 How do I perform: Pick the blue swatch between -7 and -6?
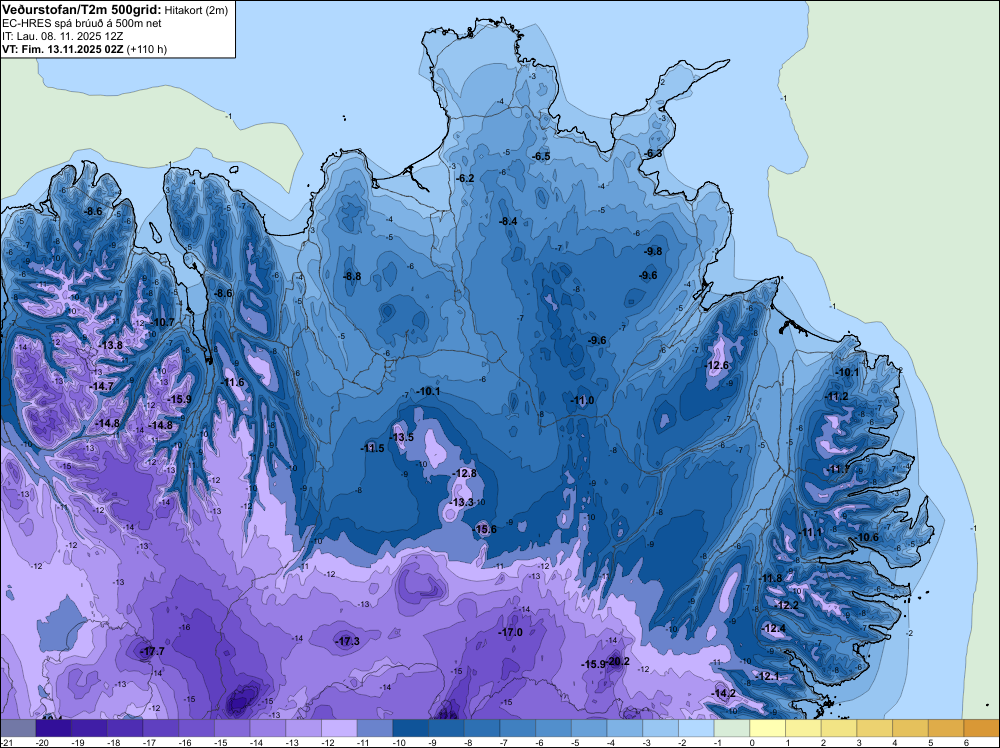518,728
